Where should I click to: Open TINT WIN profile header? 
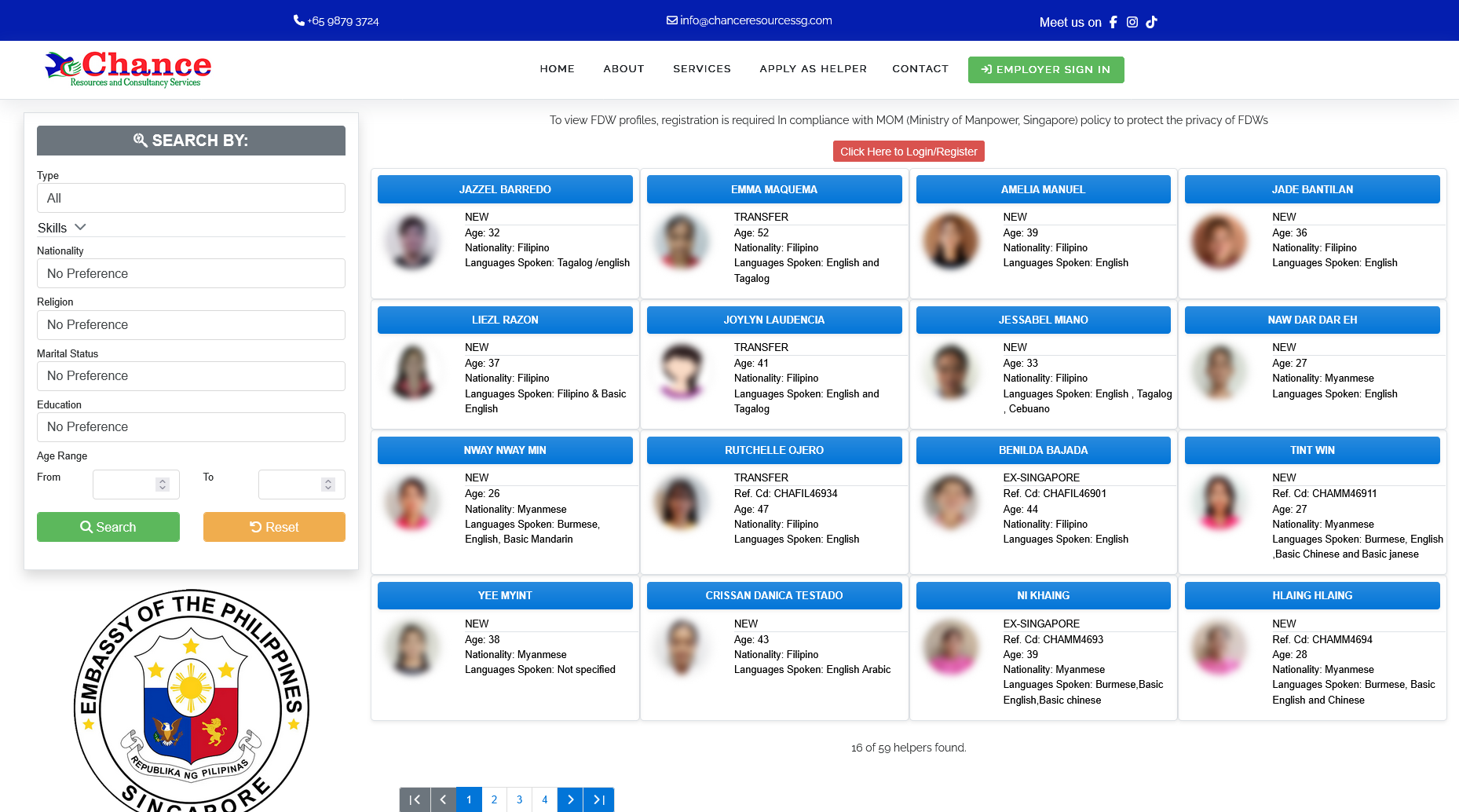point(1312,450)
